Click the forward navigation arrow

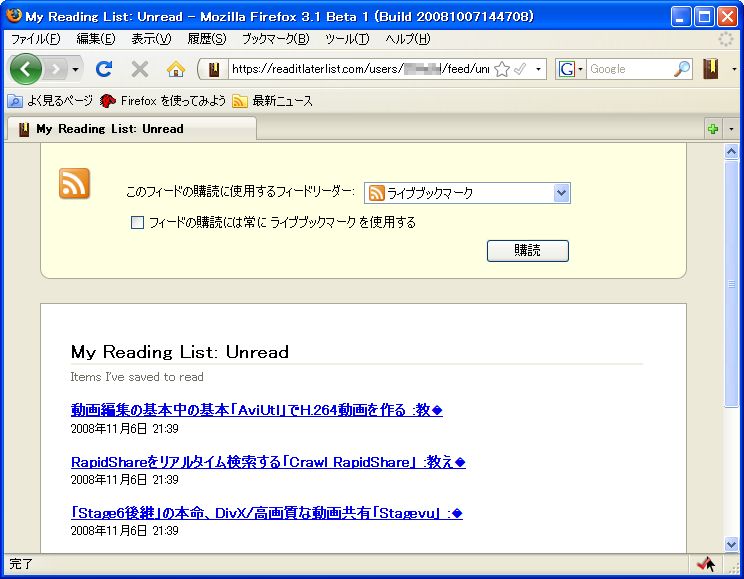56,70
